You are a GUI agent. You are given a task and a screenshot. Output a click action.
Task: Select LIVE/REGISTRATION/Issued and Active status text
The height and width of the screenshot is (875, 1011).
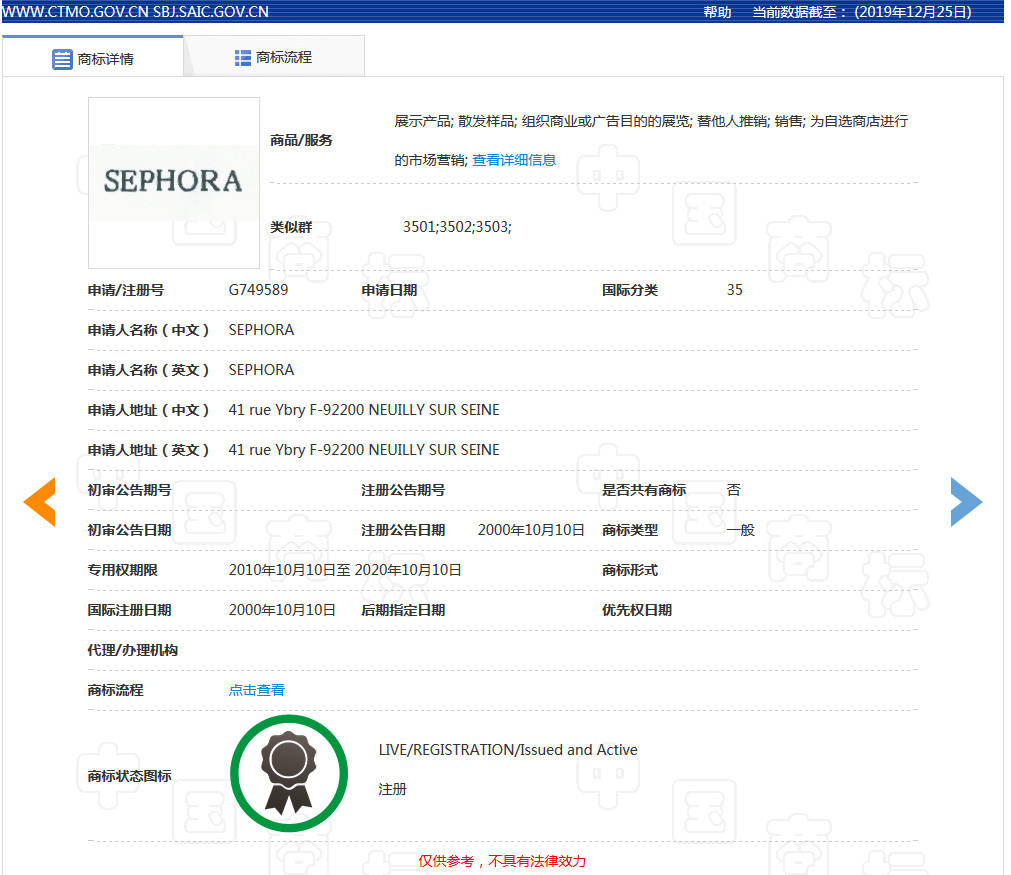point(508,749)
